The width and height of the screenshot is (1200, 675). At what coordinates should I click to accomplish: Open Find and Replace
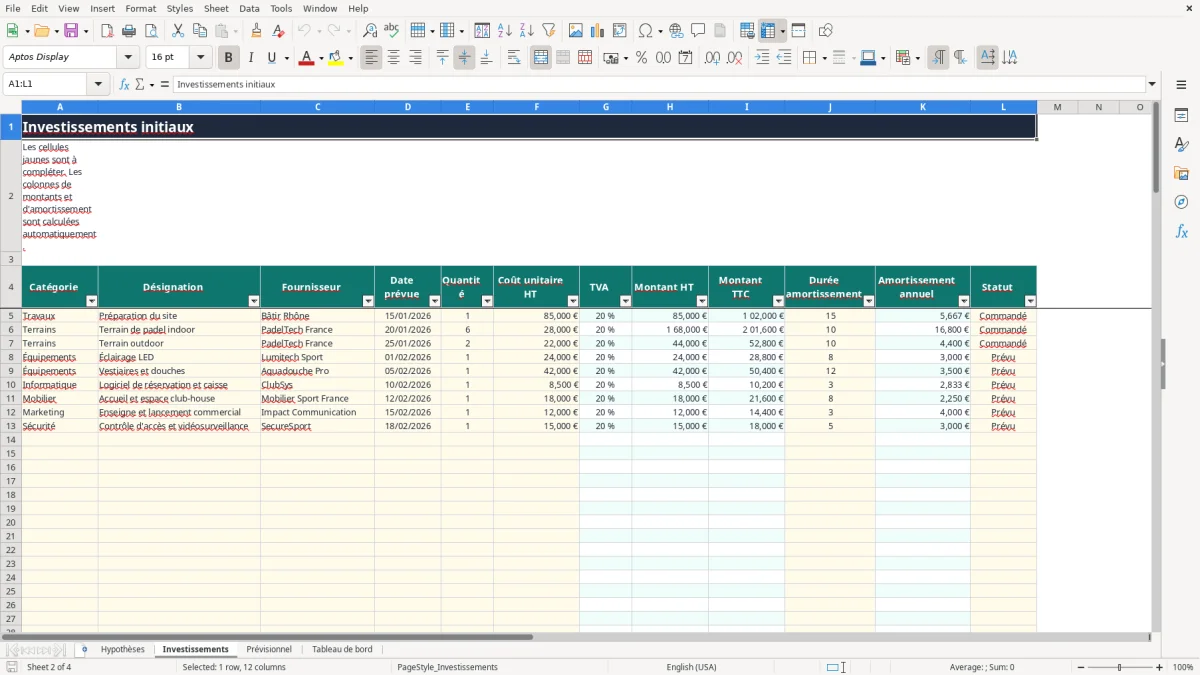click(370, 31)
